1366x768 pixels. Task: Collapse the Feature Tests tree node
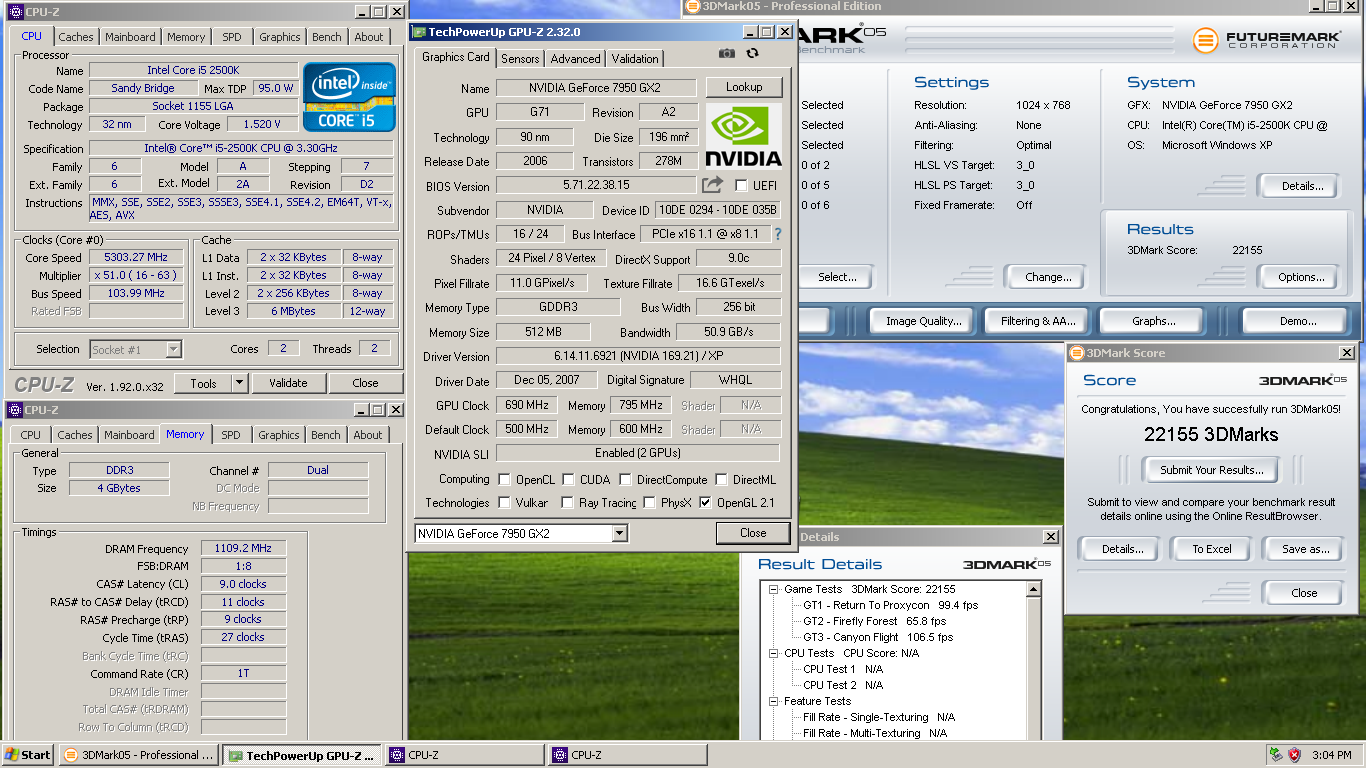(x=774, y=701)
